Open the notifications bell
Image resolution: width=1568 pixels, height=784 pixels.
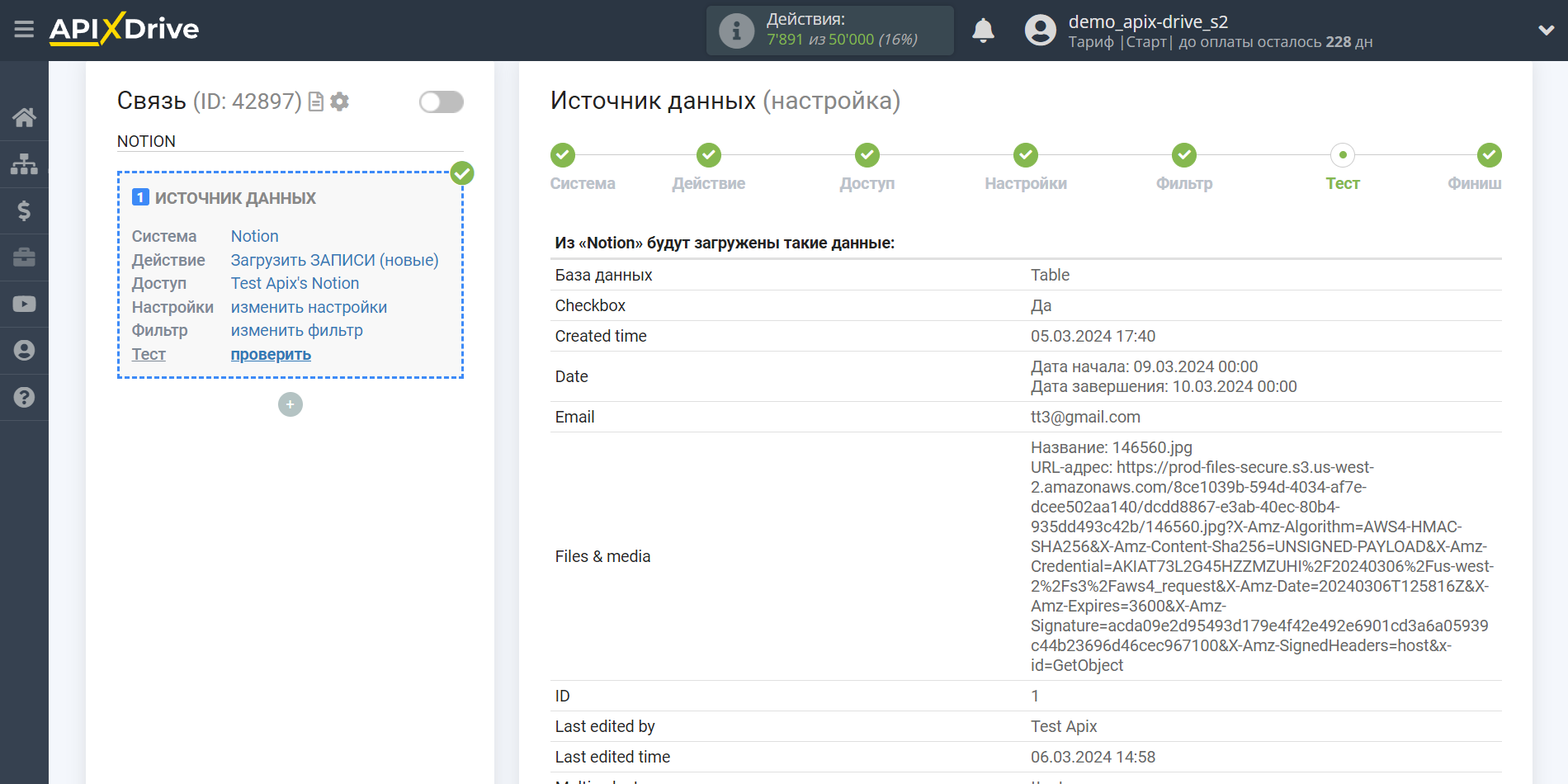(x=983, y=31)
